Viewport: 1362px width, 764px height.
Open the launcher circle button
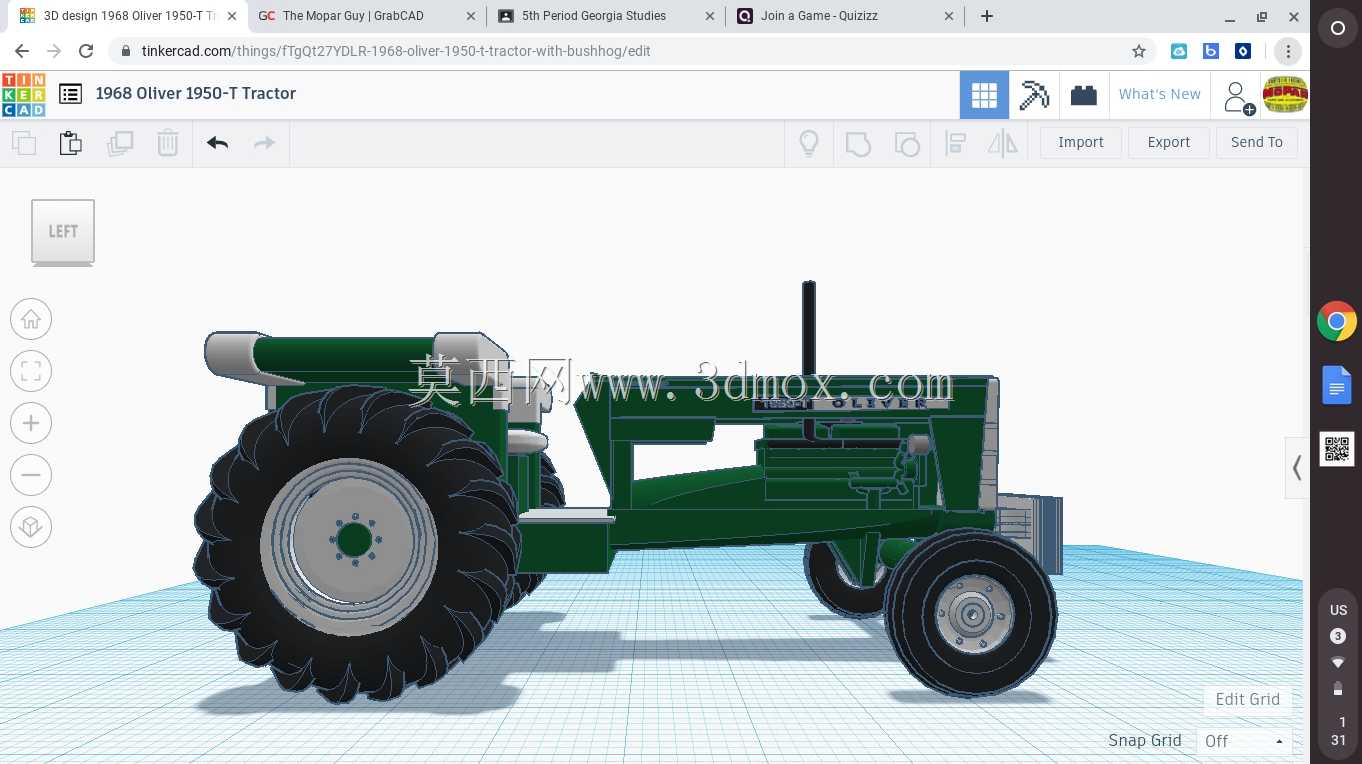1337,29
